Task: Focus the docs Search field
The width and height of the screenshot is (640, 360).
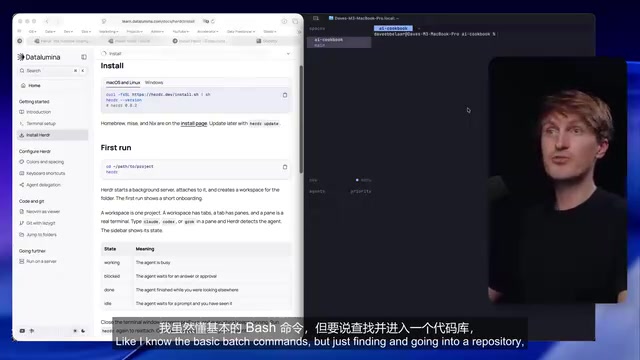Action: coord(52,71)
